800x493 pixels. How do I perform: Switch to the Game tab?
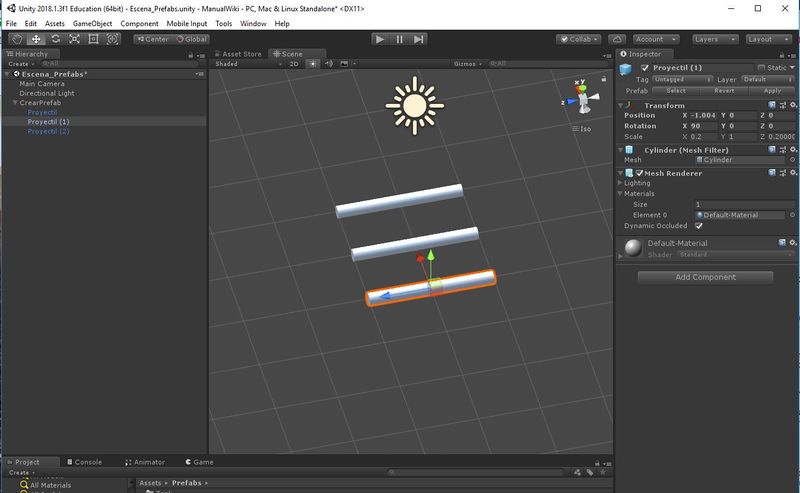(199, 462)
